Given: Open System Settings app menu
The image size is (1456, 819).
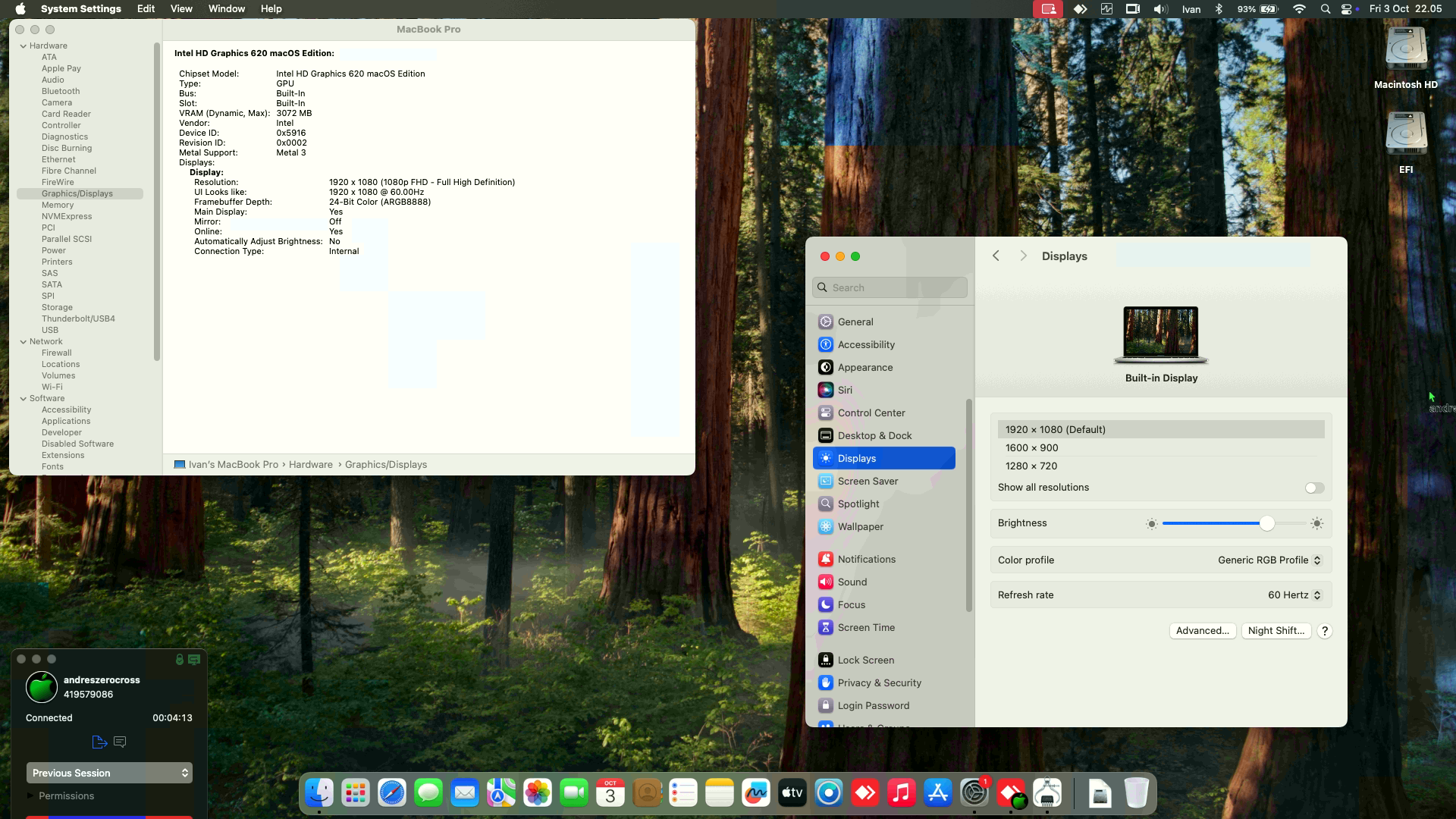Looking at the screenshot, I should [81, 9].
